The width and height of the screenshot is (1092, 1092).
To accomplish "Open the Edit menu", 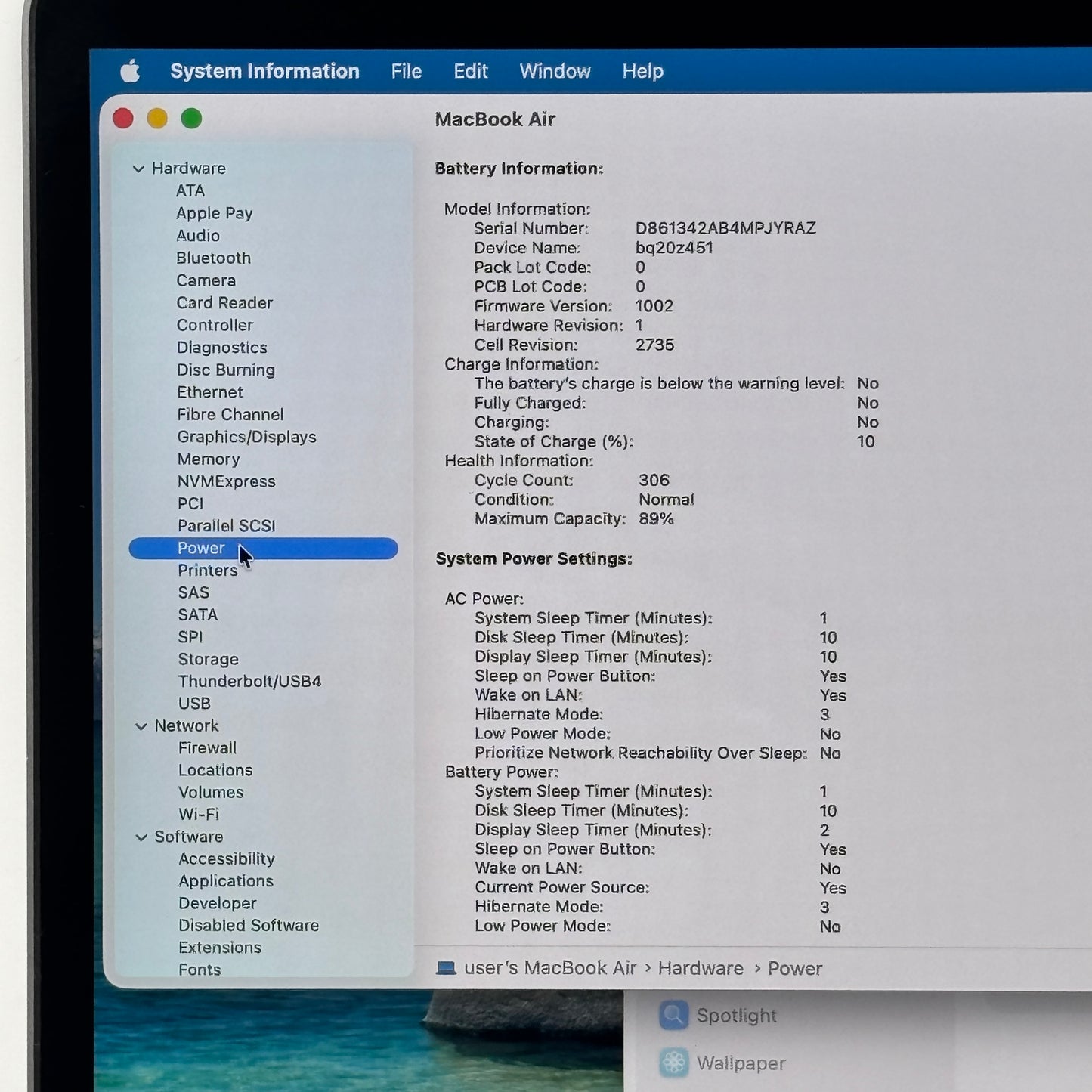I will click(470, 71).
